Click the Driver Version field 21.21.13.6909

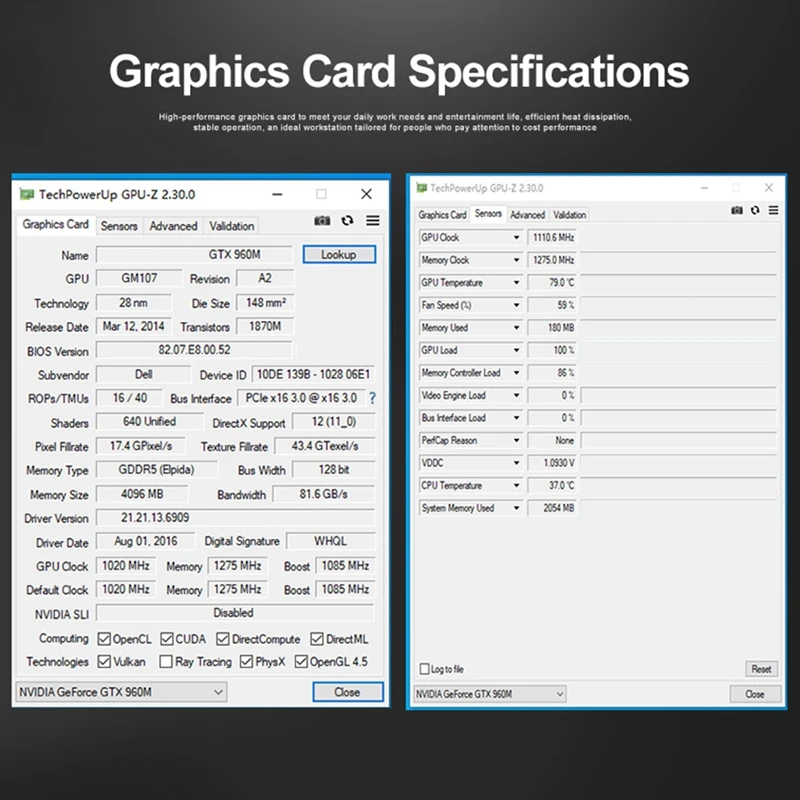pyautogui.click(x=235, y=517)
